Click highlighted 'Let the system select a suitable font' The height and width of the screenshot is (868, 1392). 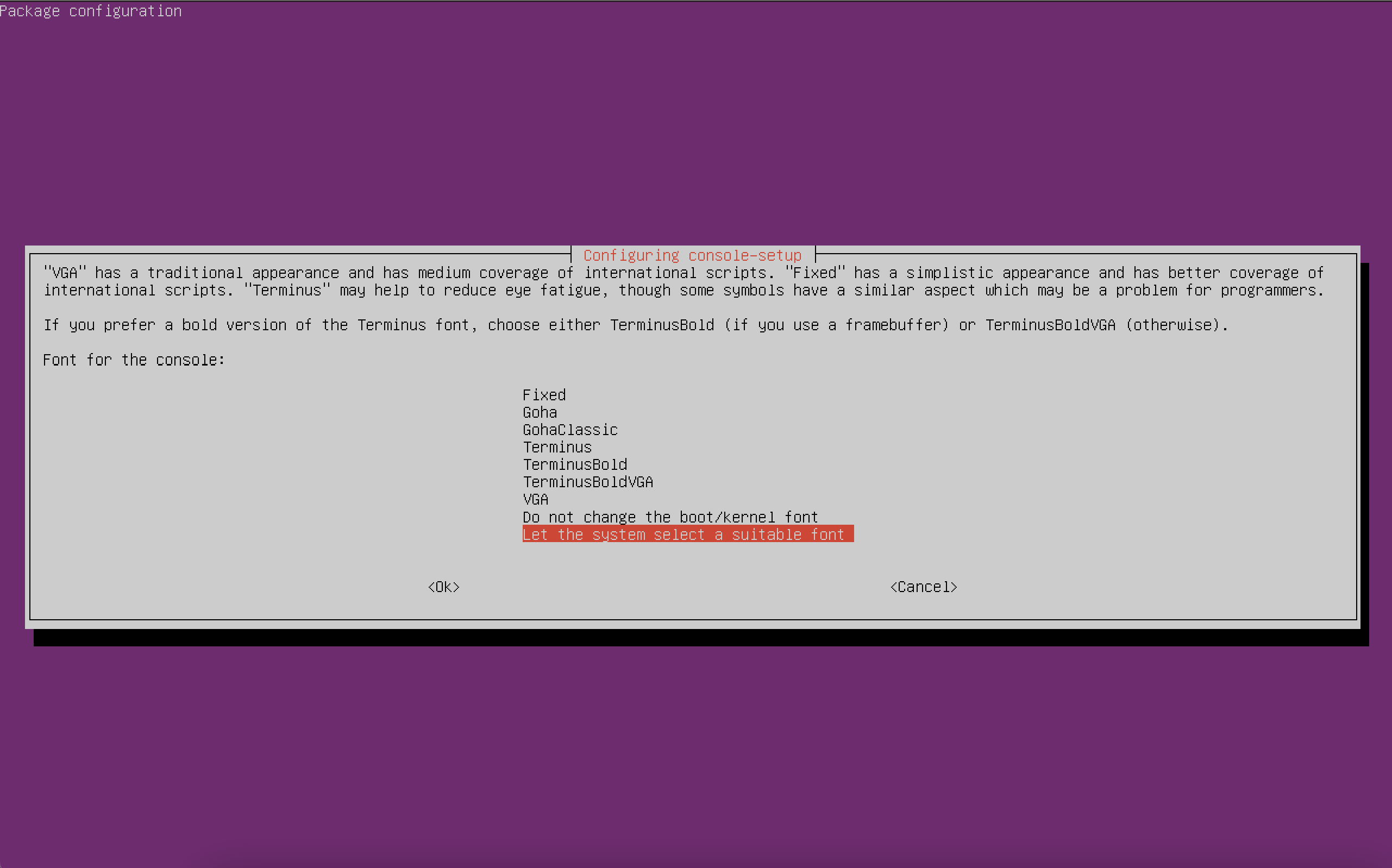coord(687,534)
